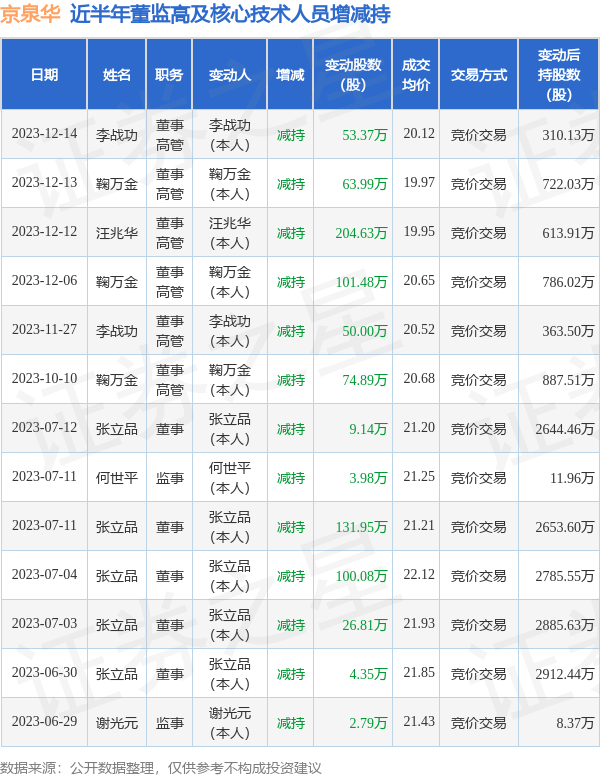Click the share change value 100.08万
The image size is (600, 777).
point(361,576)
